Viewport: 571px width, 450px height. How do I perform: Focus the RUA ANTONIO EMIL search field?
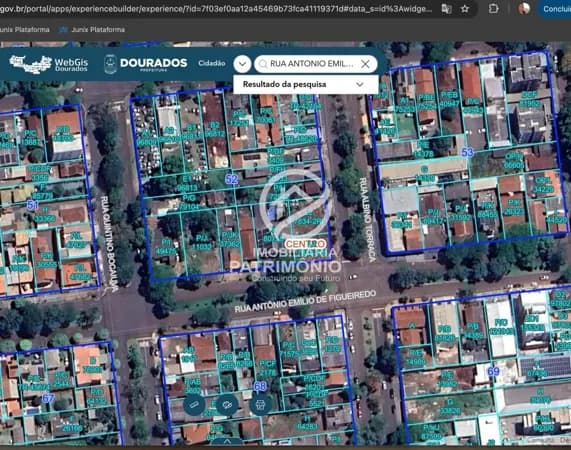[x=311, y=64]
